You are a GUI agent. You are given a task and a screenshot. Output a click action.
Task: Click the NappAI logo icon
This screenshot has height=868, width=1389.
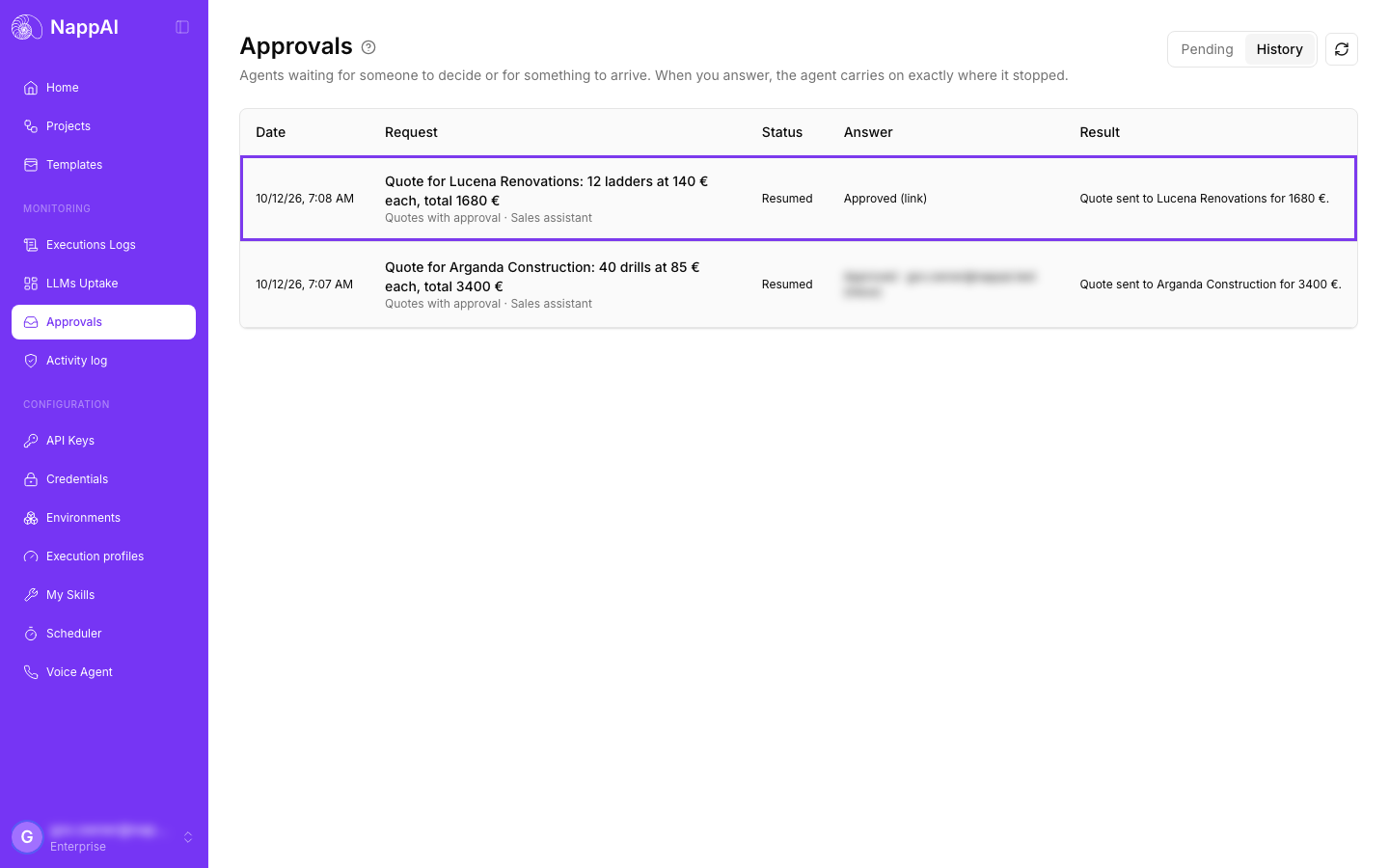pyautogui.click(x=27, y=27)
